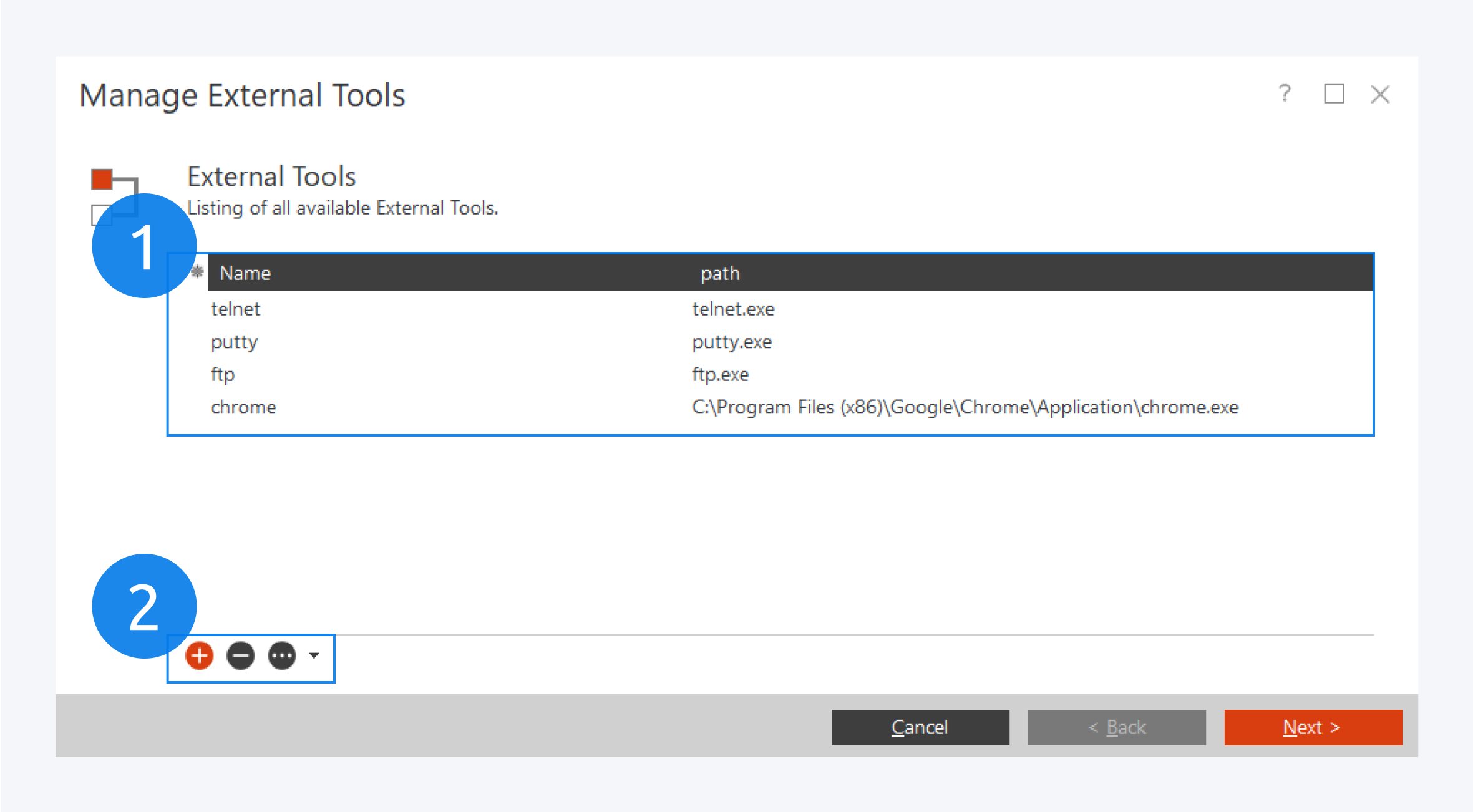Sort by the path column header
The image size is (1473, 812).
click(720, 273)
